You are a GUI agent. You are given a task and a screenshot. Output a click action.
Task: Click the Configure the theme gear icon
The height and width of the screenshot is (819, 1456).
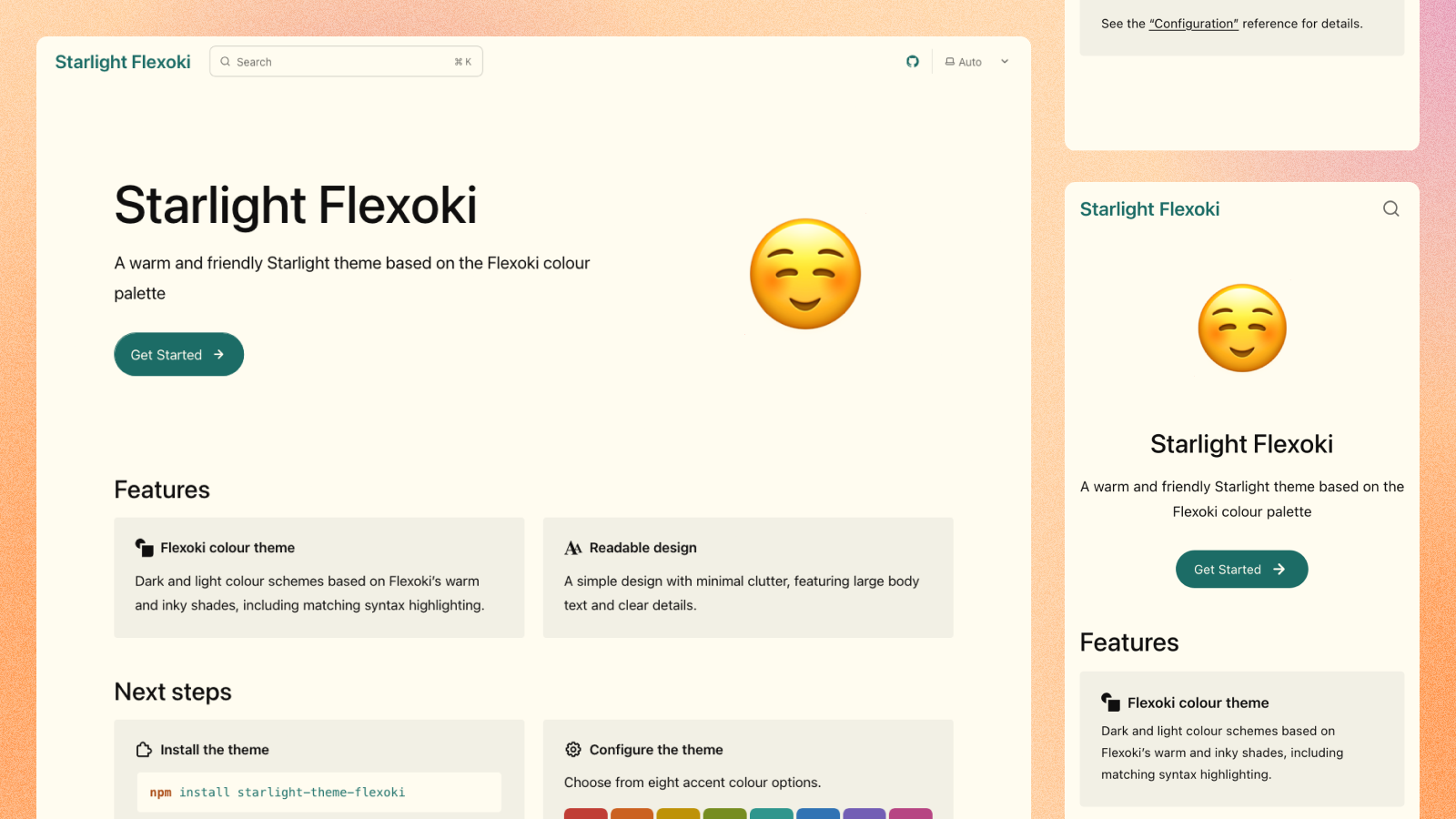(x=573, y=750)
